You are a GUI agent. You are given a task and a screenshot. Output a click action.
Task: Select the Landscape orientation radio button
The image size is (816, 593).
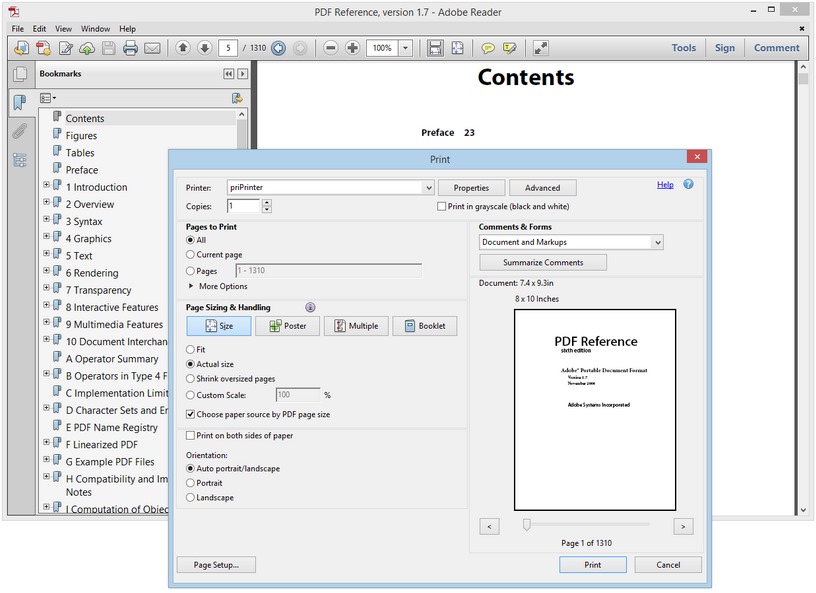tap(190, 497)
